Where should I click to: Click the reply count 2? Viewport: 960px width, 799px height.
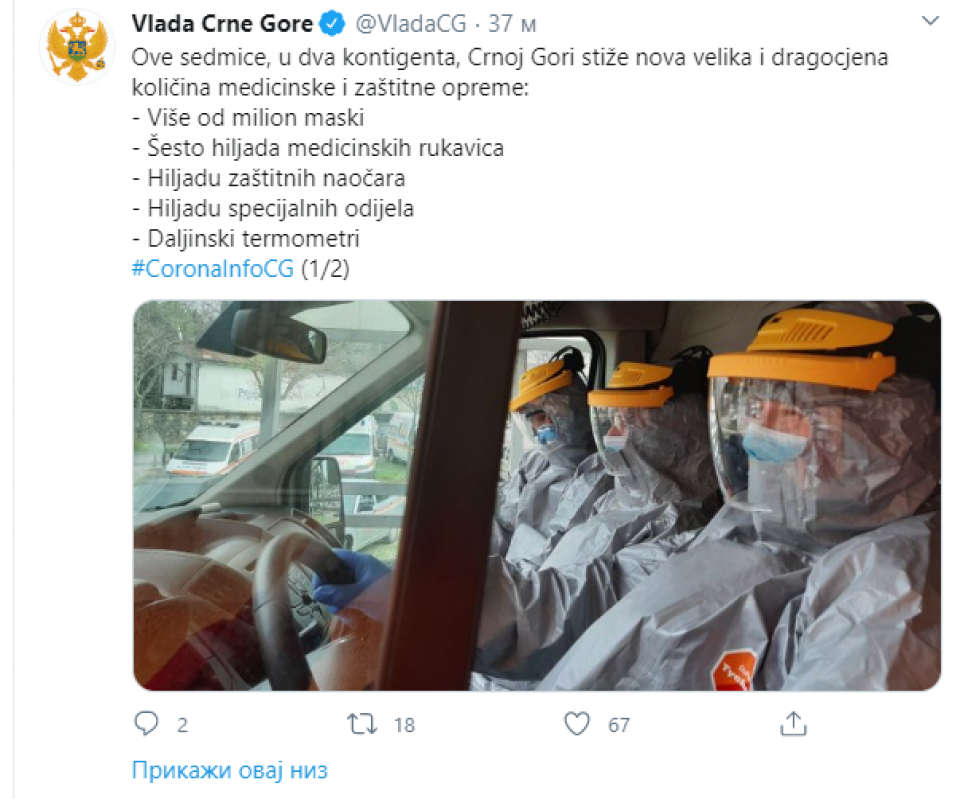click(x=182, y=725)
